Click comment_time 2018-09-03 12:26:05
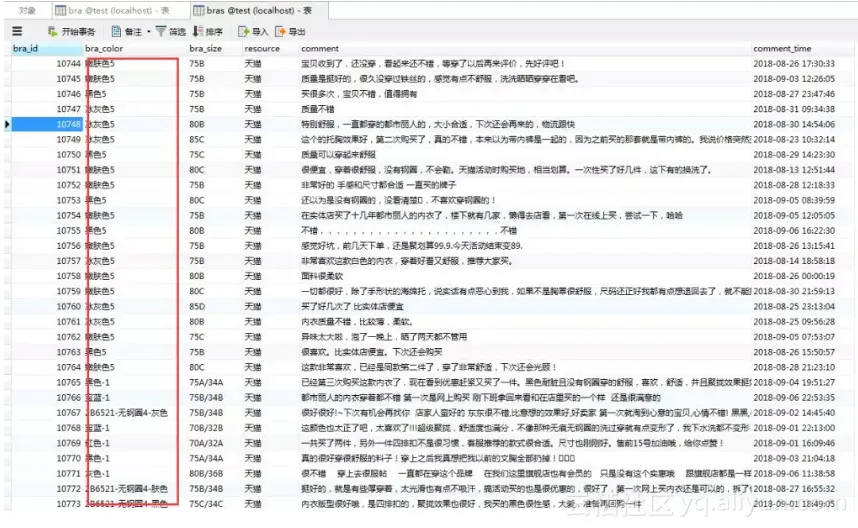The height and width of the screenshot is (528, 858). coord(794,79)
